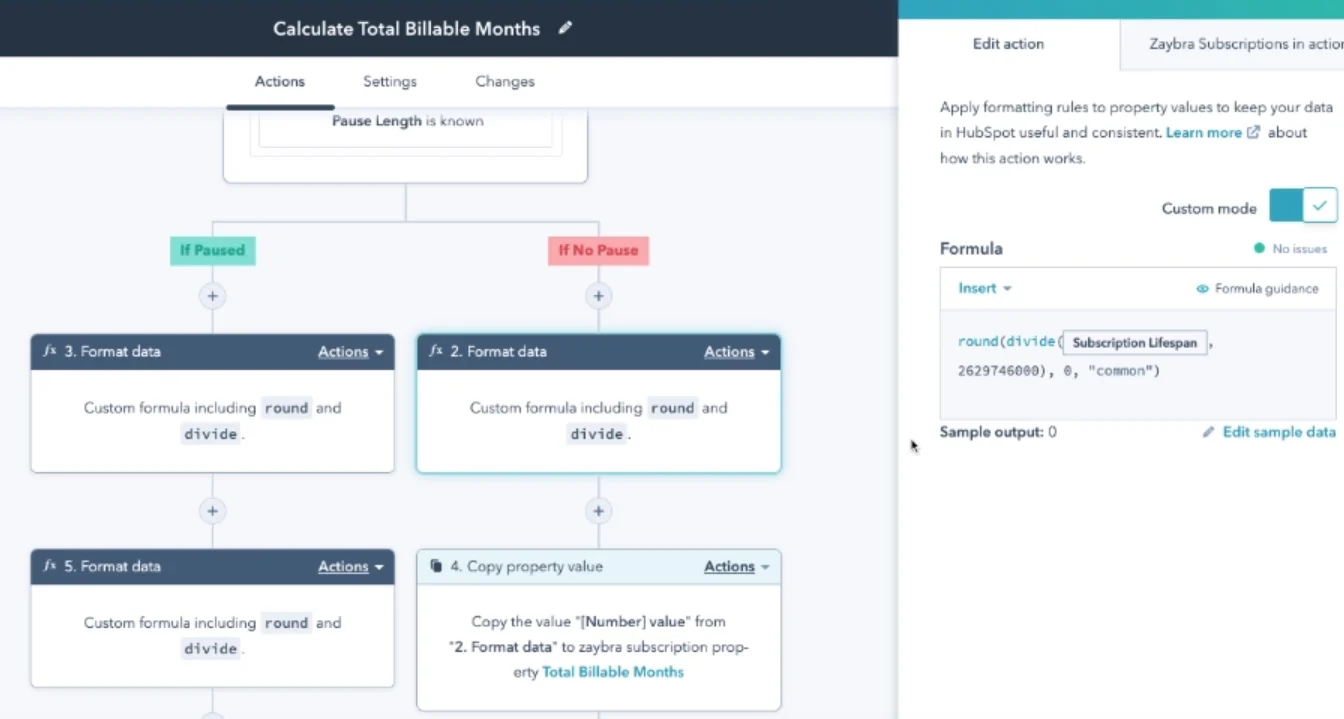Expand the Insert dropdown in Formula editor

click(984, 288)
